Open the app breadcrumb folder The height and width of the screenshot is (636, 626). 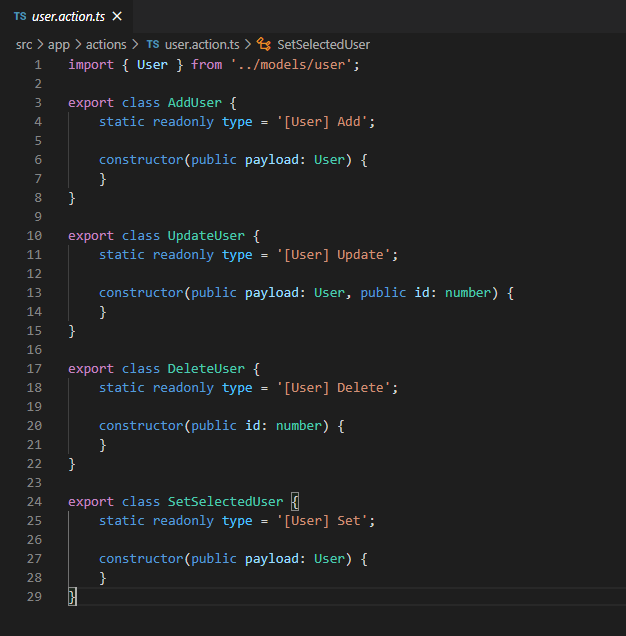59,44
